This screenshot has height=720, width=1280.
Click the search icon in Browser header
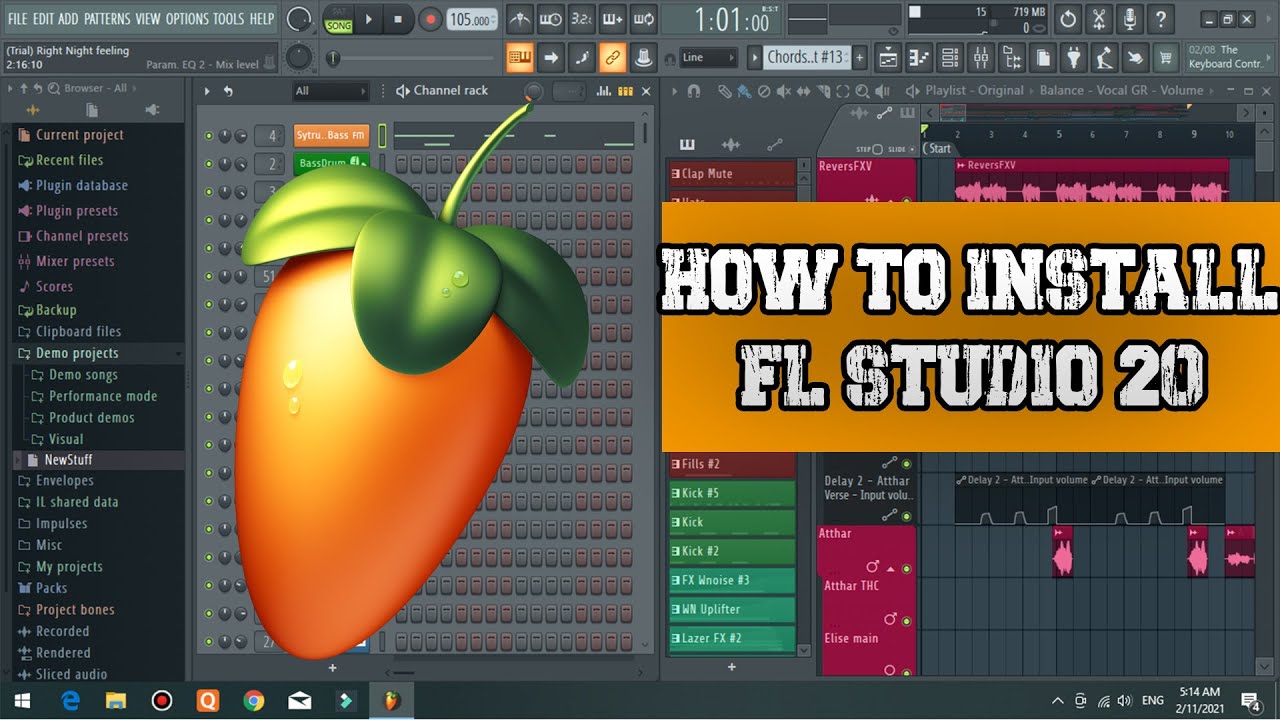[x=54, y=89]
